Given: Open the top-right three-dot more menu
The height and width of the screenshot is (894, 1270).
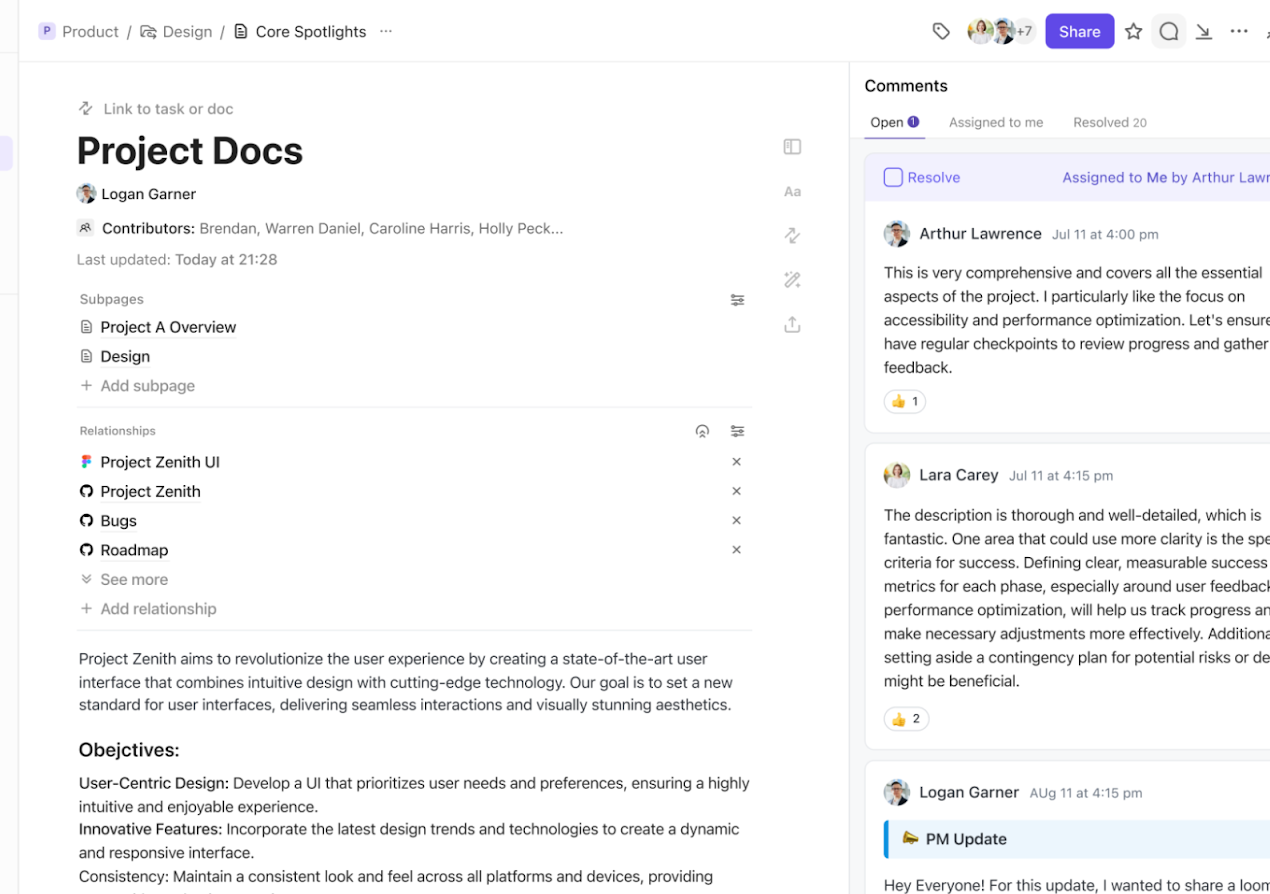Looking at the screenshot, I should point(1239,32).
